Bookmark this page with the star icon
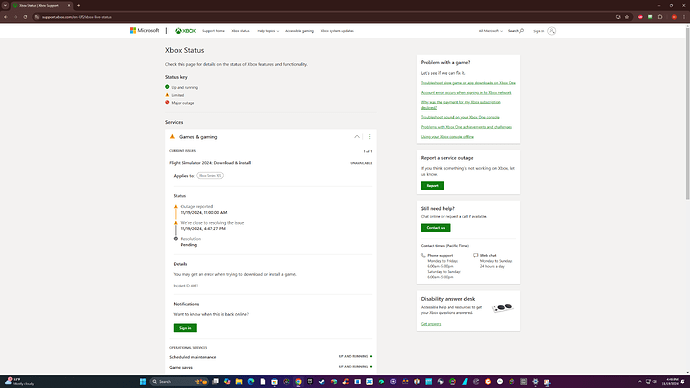 tap(627, 17)
